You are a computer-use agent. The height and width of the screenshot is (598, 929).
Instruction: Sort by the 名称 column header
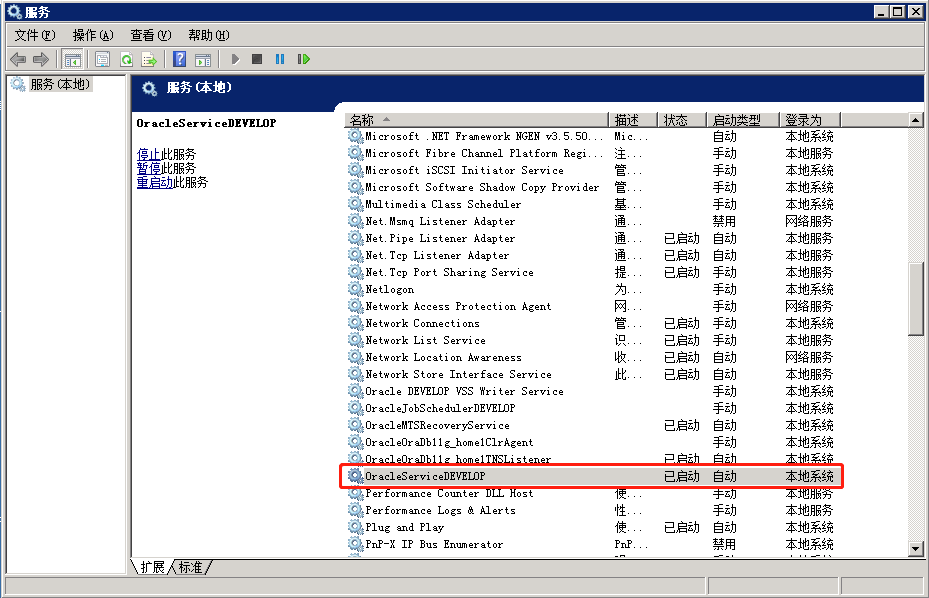tap(476, 120)
